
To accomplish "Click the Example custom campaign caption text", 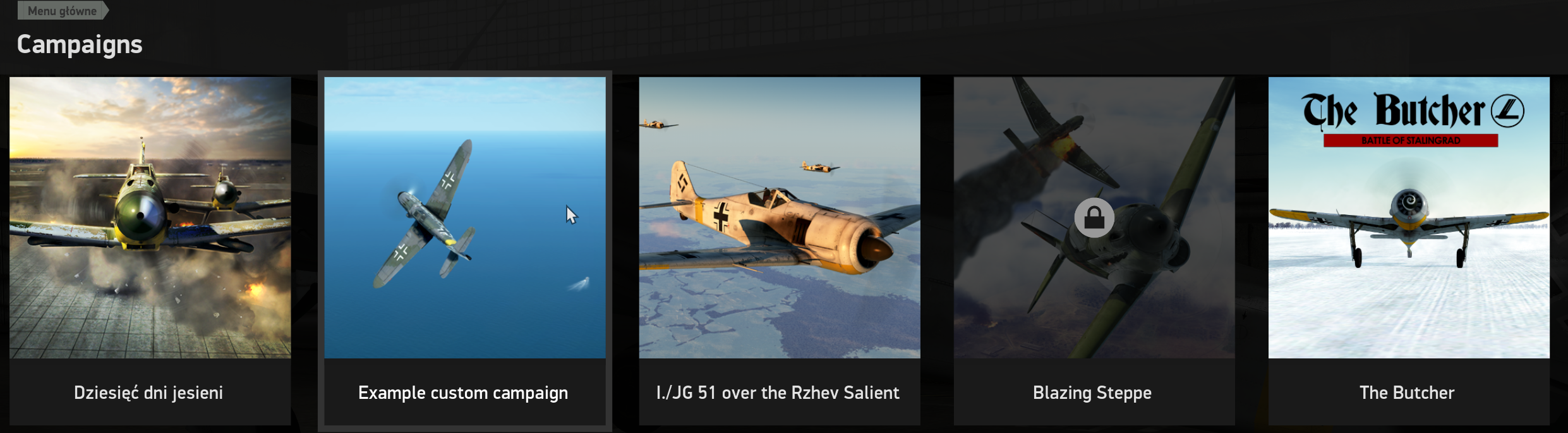I will pos(463,393).
